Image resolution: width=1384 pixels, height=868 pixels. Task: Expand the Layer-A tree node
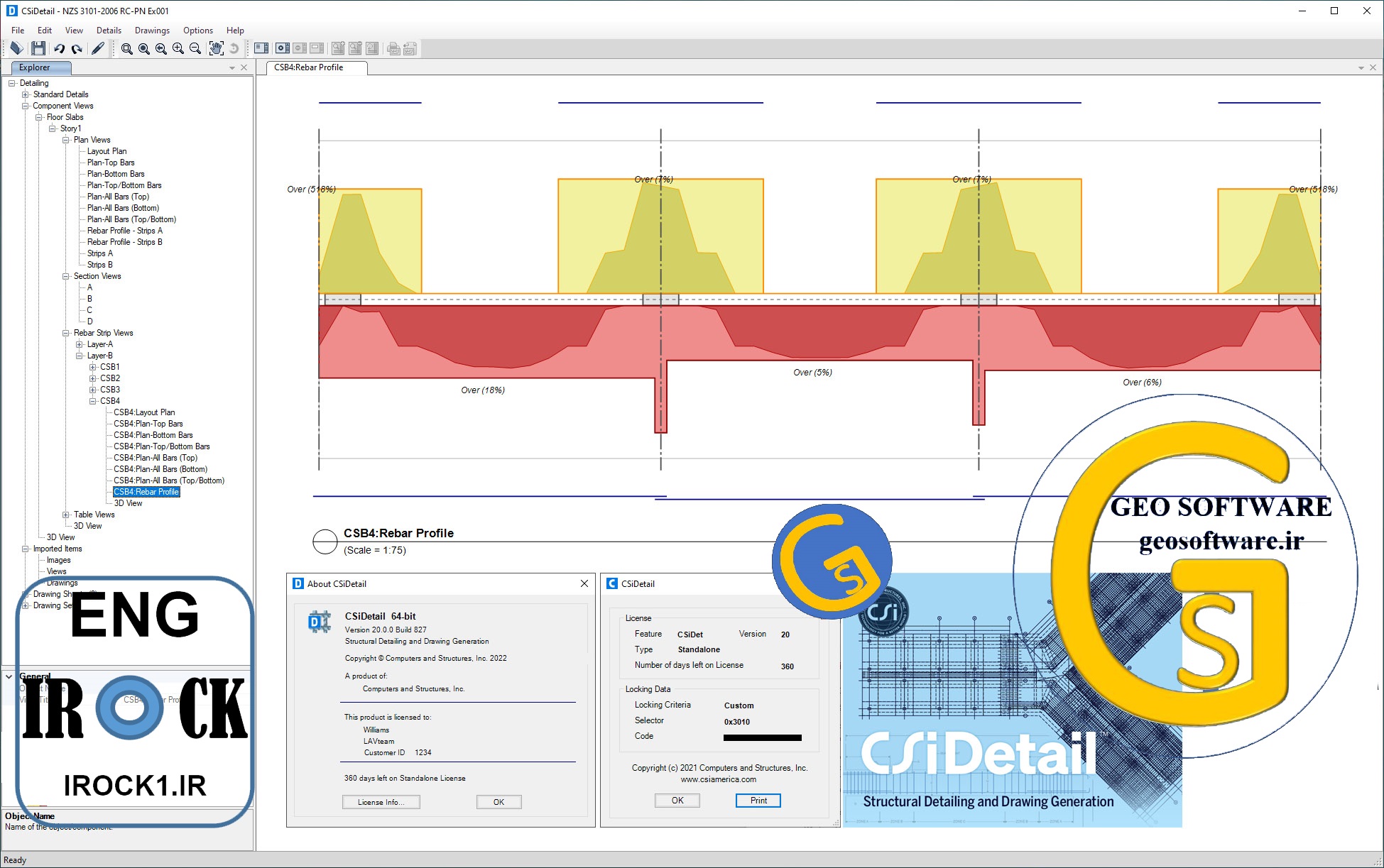[80, 344]
